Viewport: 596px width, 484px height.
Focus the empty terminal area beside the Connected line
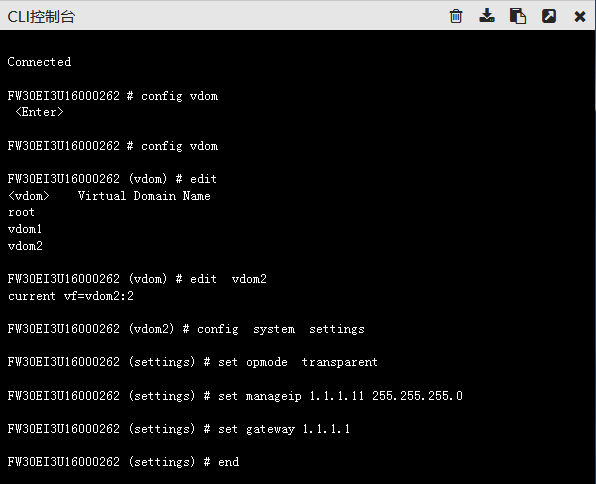click(331, 62)
